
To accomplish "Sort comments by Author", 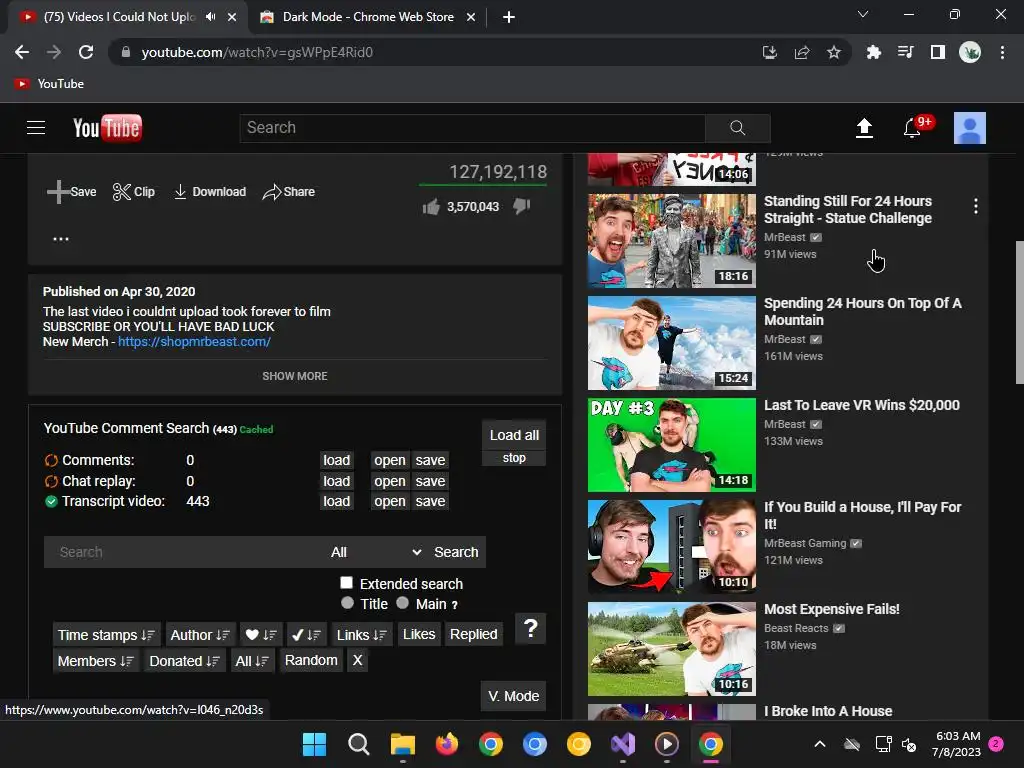I will click(x=200, y=635).
